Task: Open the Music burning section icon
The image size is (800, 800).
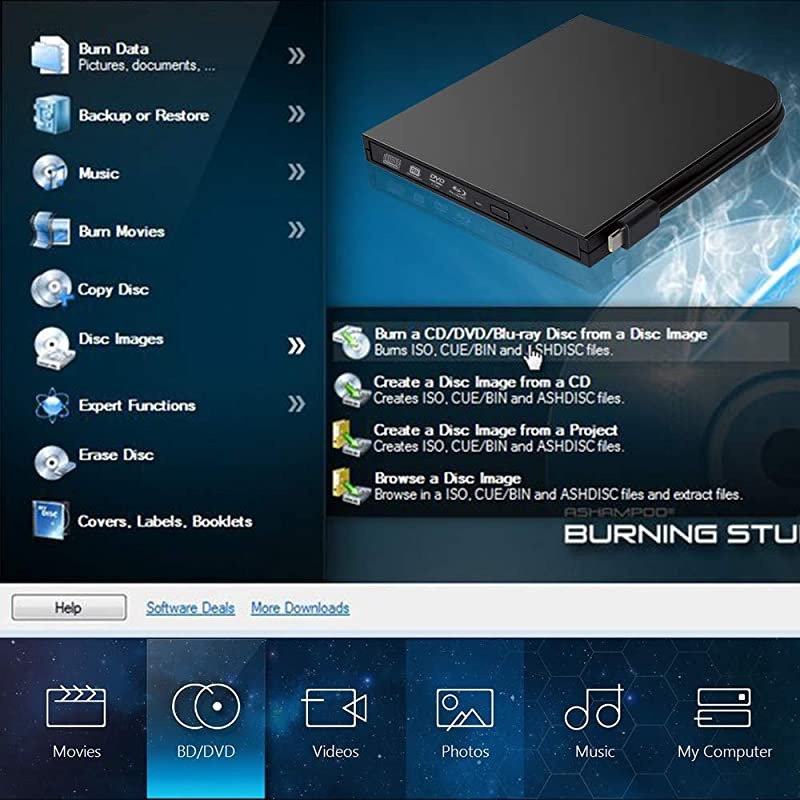Action: coord(50,173)
